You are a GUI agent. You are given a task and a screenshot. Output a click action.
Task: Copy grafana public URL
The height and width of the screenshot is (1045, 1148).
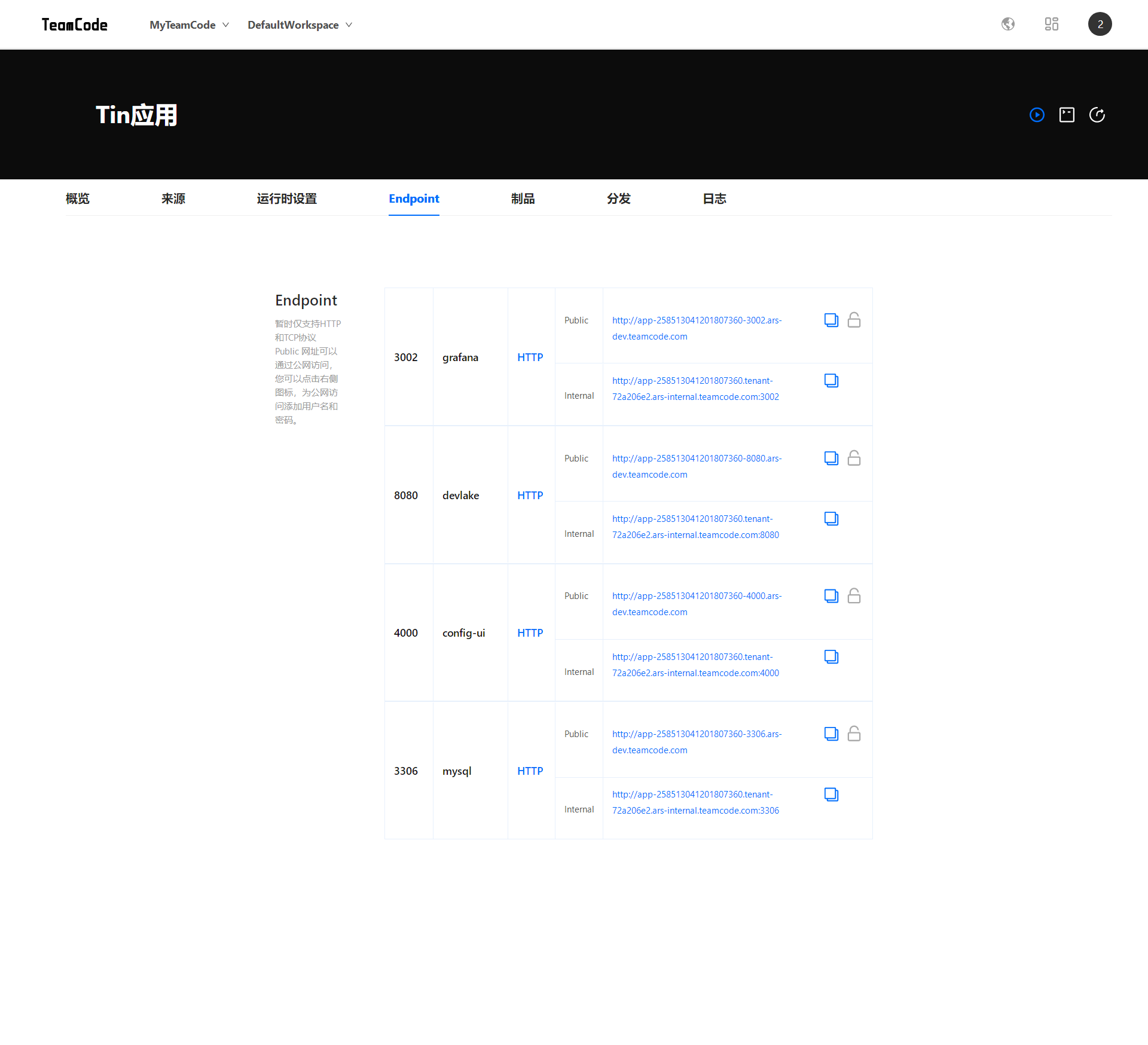[831, 320]
